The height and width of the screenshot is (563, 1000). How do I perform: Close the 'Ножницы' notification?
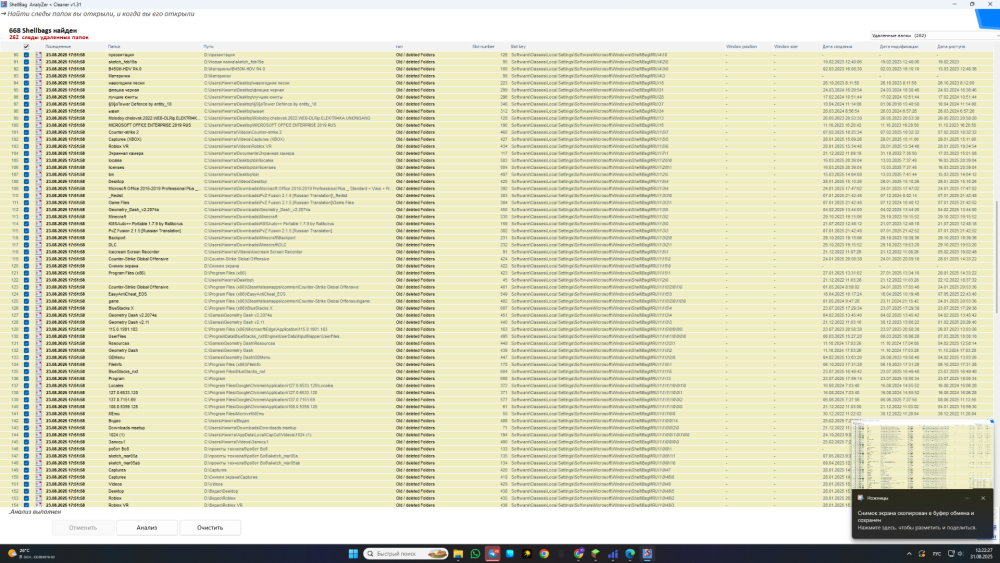(983, 498)
